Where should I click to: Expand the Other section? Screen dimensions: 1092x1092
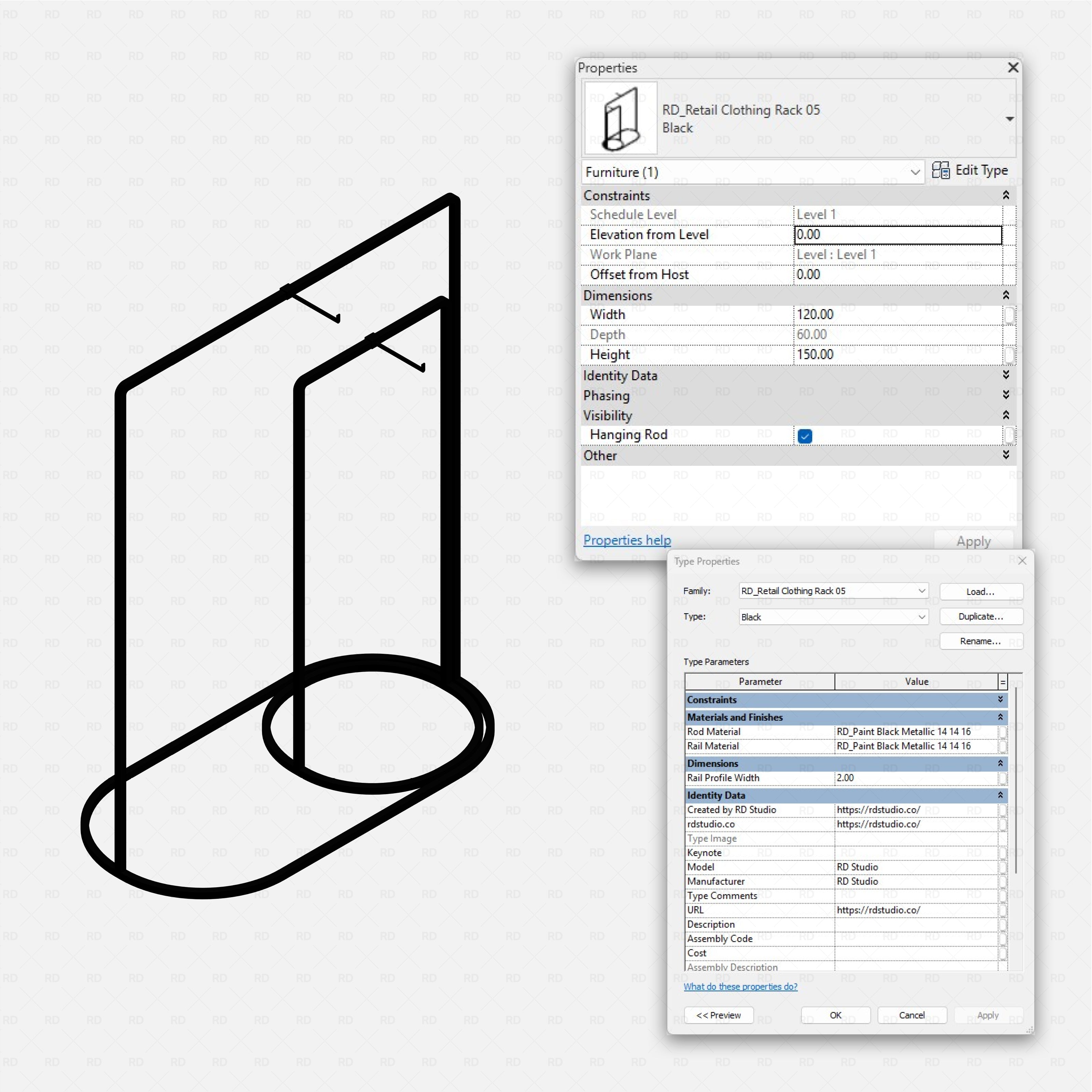1006,455
